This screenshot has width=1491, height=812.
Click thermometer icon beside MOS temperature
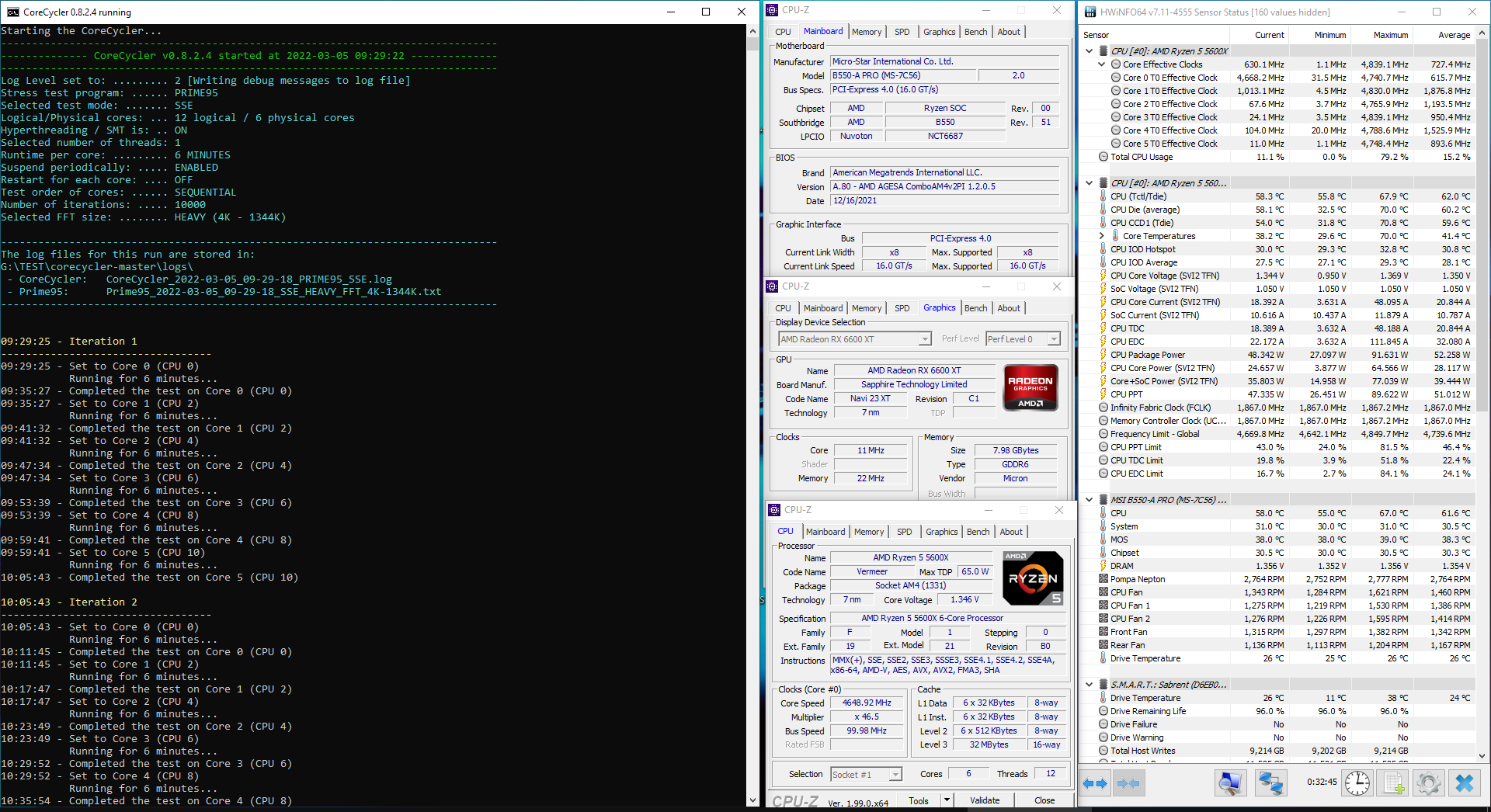coord(1103,540)
